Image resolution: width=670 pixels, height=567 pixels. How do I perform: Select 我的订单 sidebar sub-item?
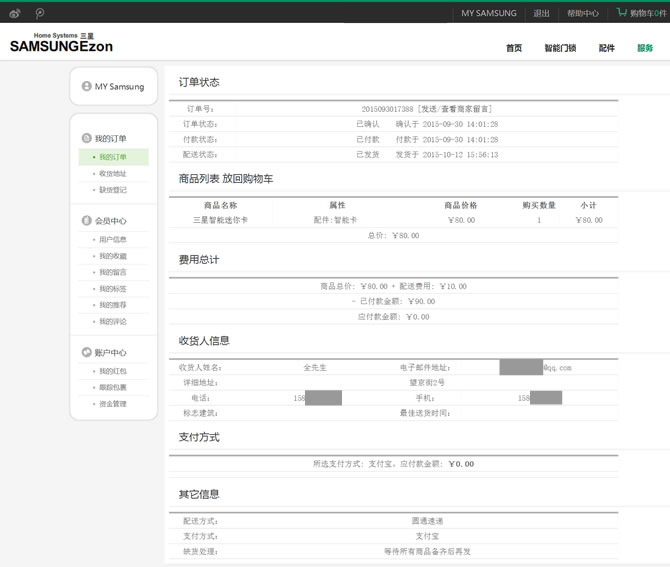tap(113, 157)
